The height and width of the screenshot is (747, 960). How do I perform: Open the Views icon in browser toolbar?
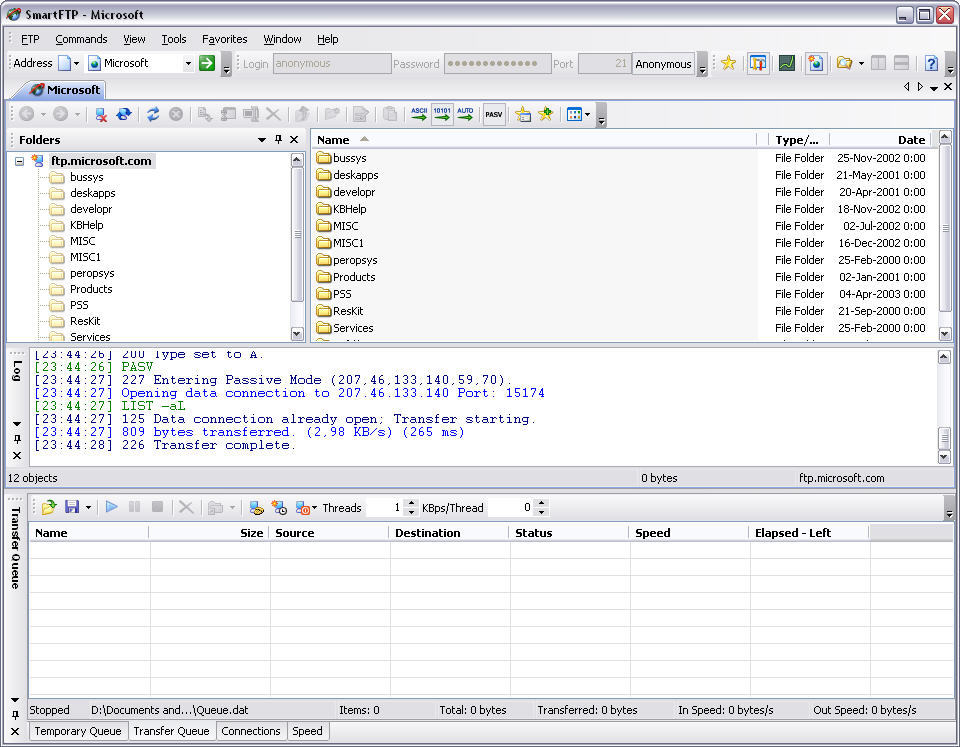pos(574,114)
